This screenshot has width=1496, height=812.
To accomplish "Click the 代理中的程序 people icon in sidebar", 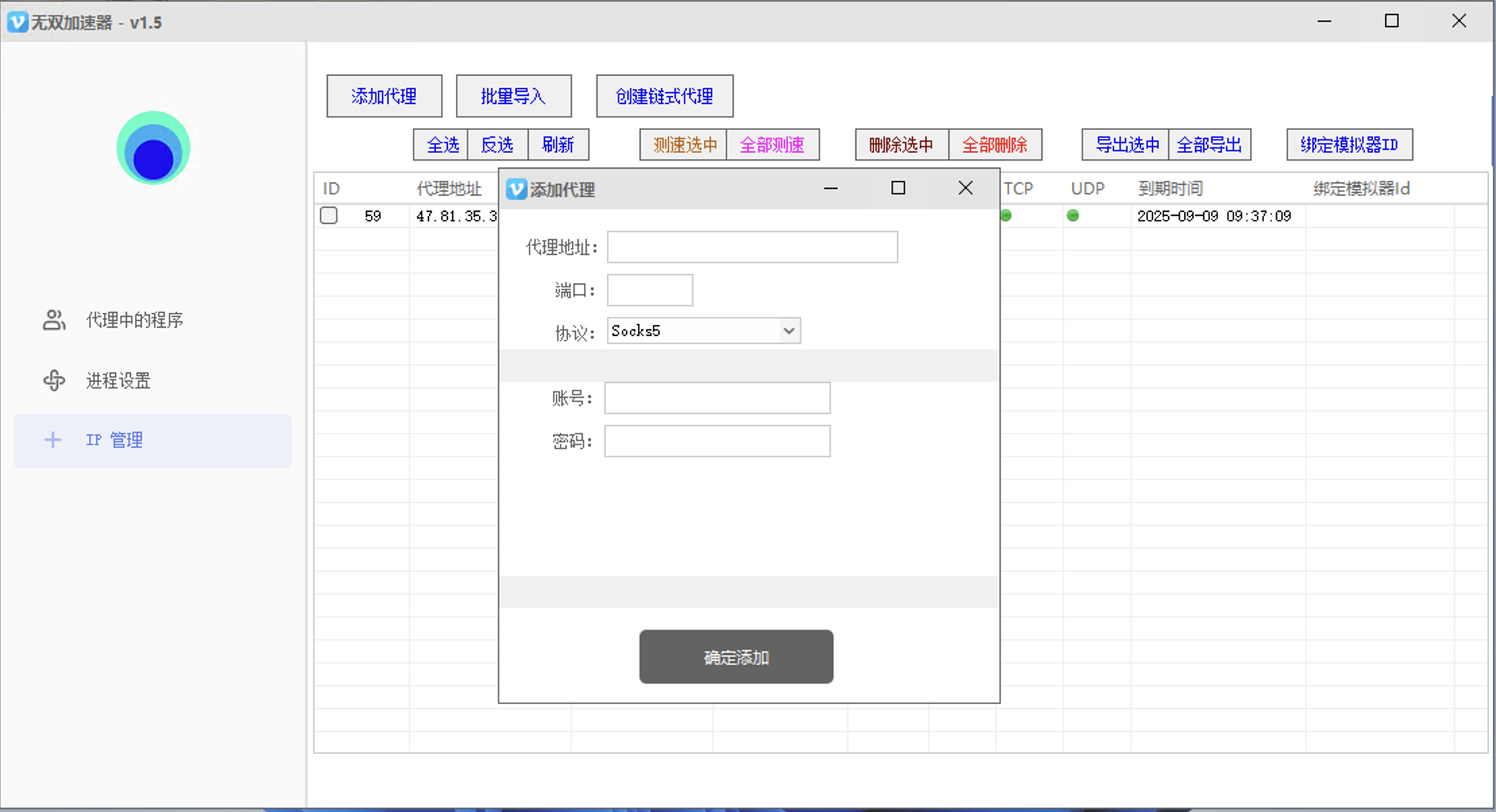I will 53,320.
